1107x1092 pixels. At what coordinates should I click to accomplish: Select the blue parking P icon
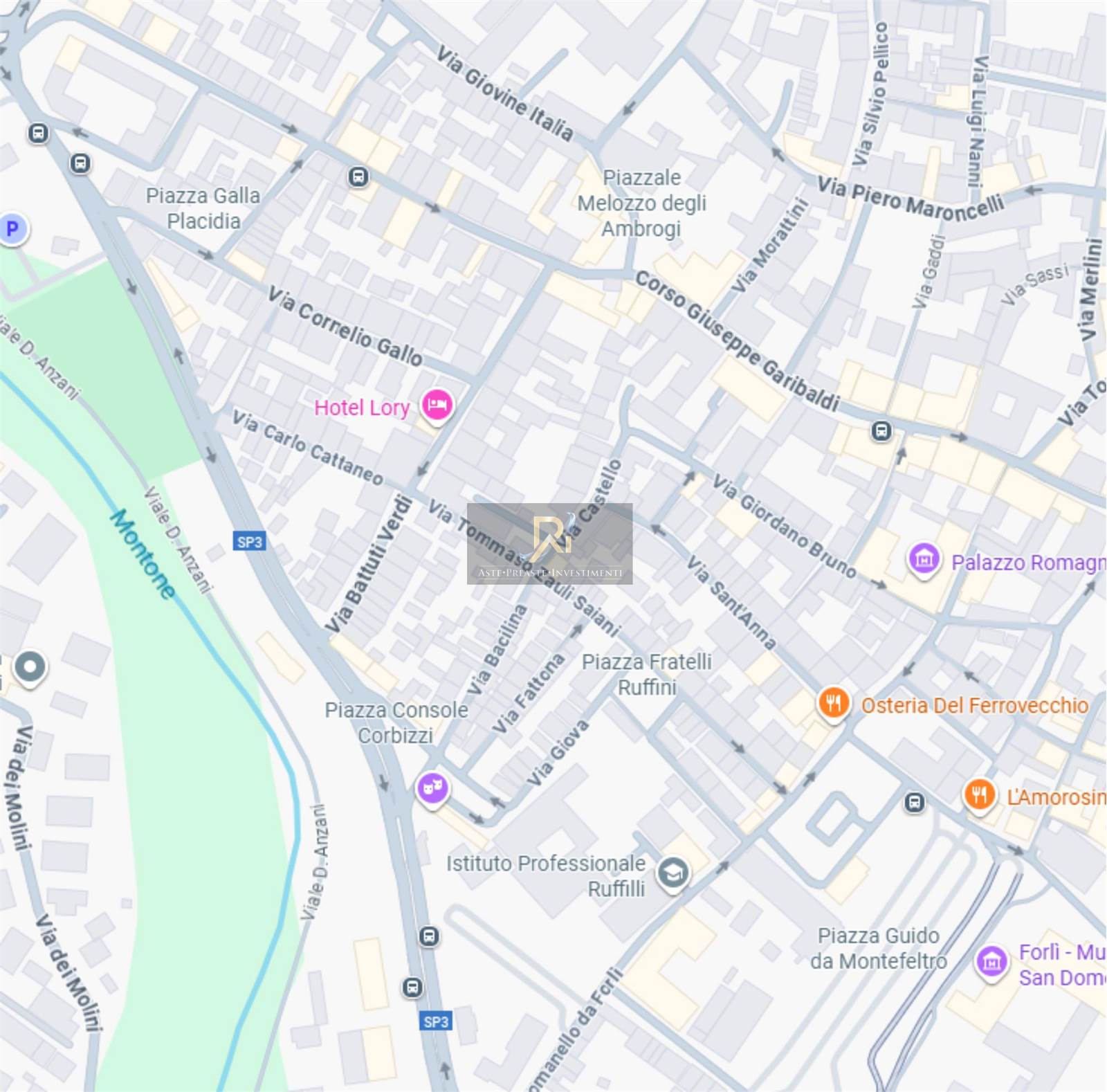pyautogui.click(x=12, y=228)
